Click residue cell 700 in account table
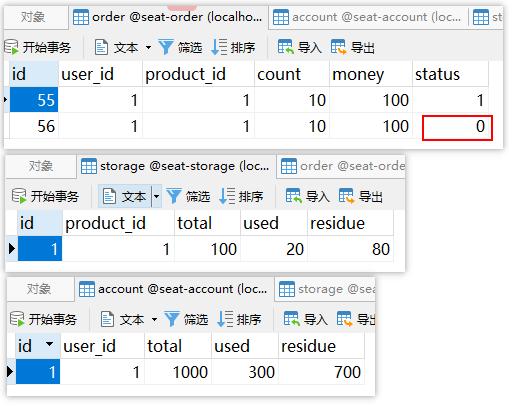The height and width of the screenshot is (405, 509). [x=321, y=372]
